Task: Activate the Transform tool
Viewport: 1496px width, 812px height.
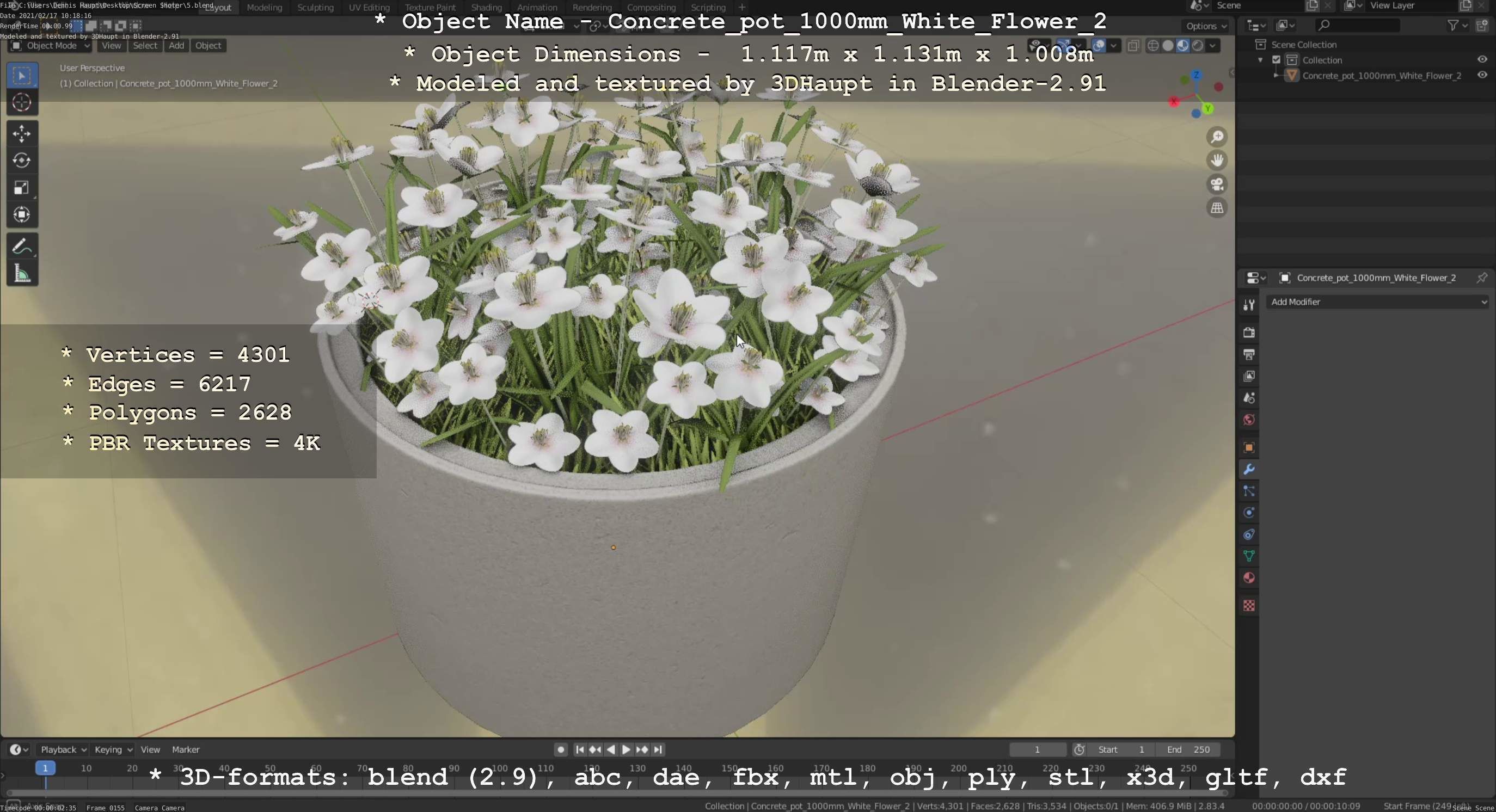Action: [22, 215]
